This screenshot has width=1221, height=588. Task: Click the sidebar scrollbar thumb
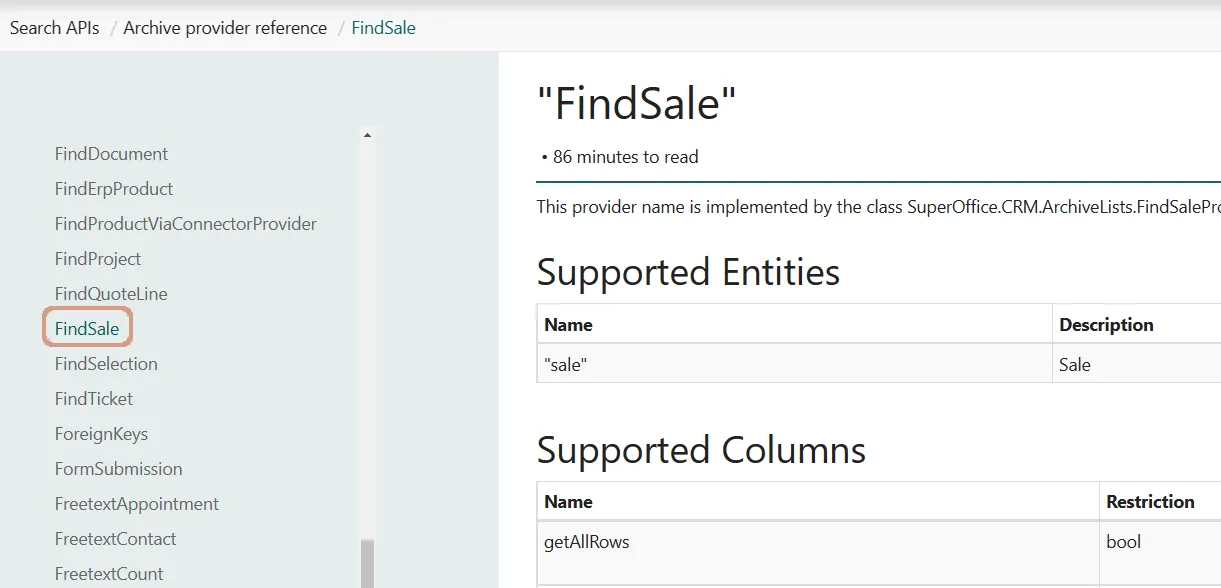[367, 564]
